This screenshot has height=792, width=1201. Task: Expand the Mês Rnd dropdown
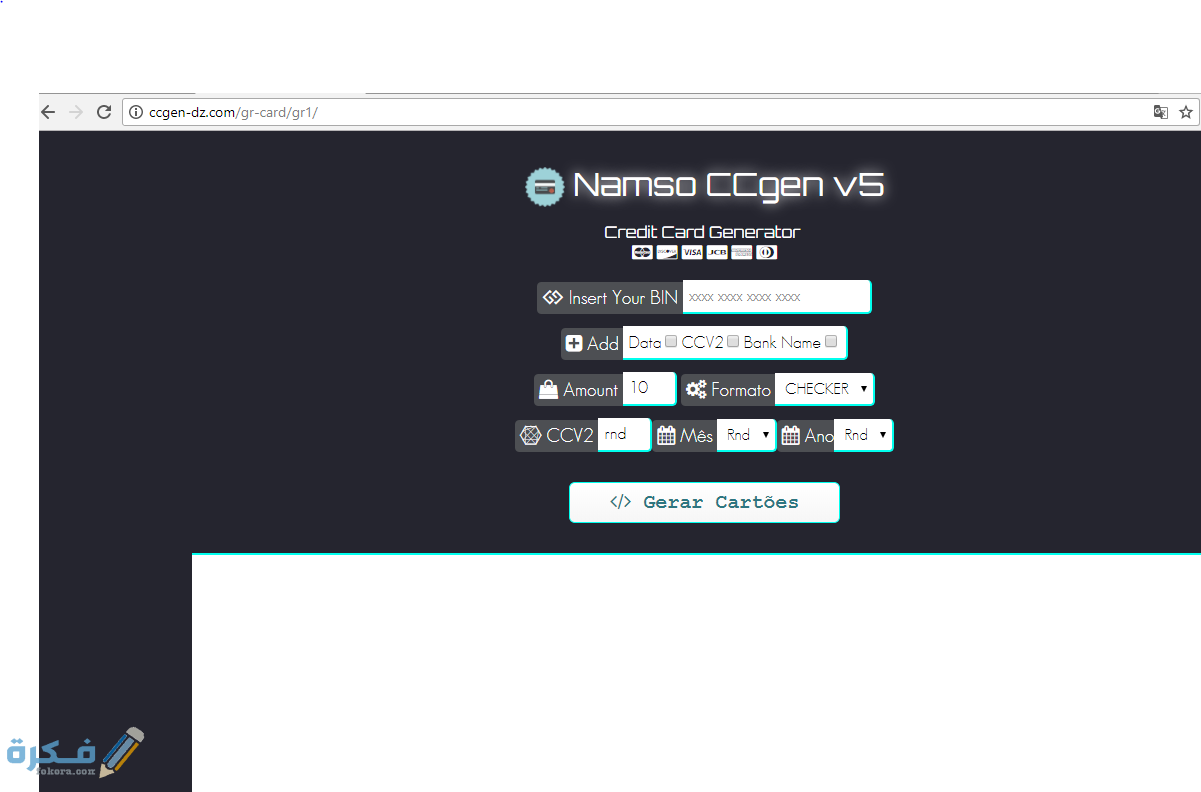747,435
